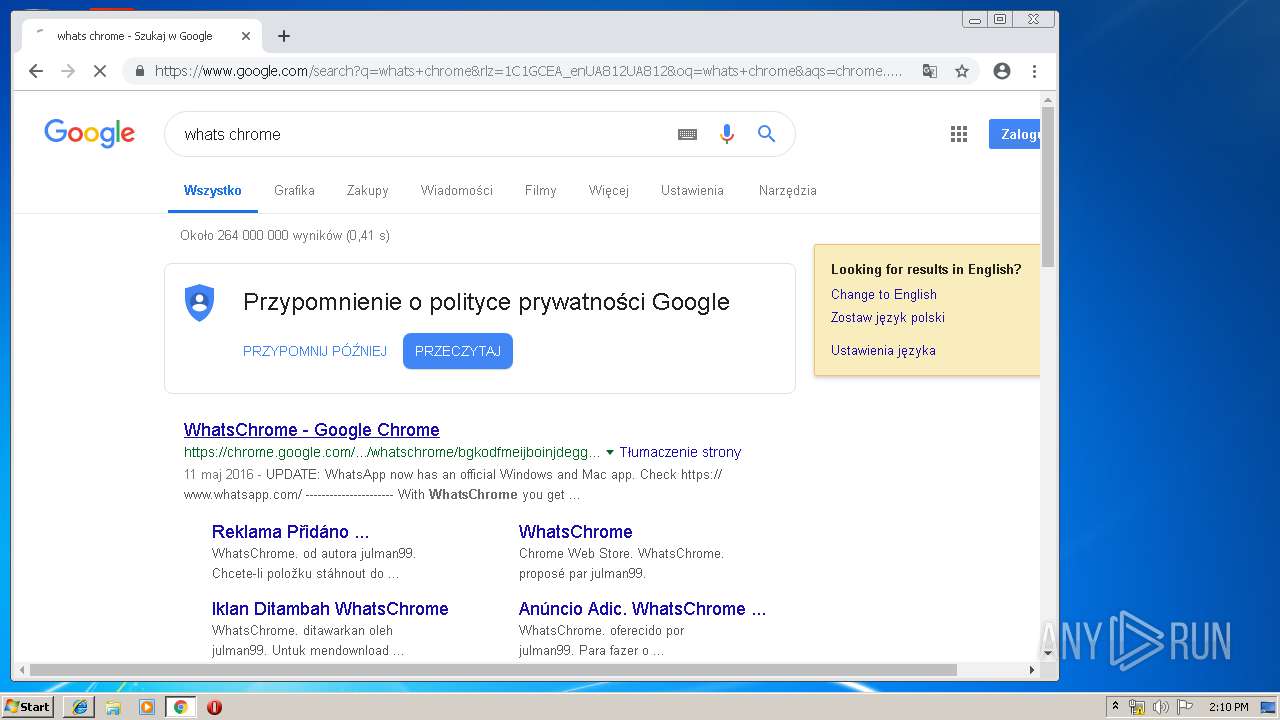Screen dimensions: 1280x720
Task: Click the Action Center flag icon
Action: (1184, 707)
